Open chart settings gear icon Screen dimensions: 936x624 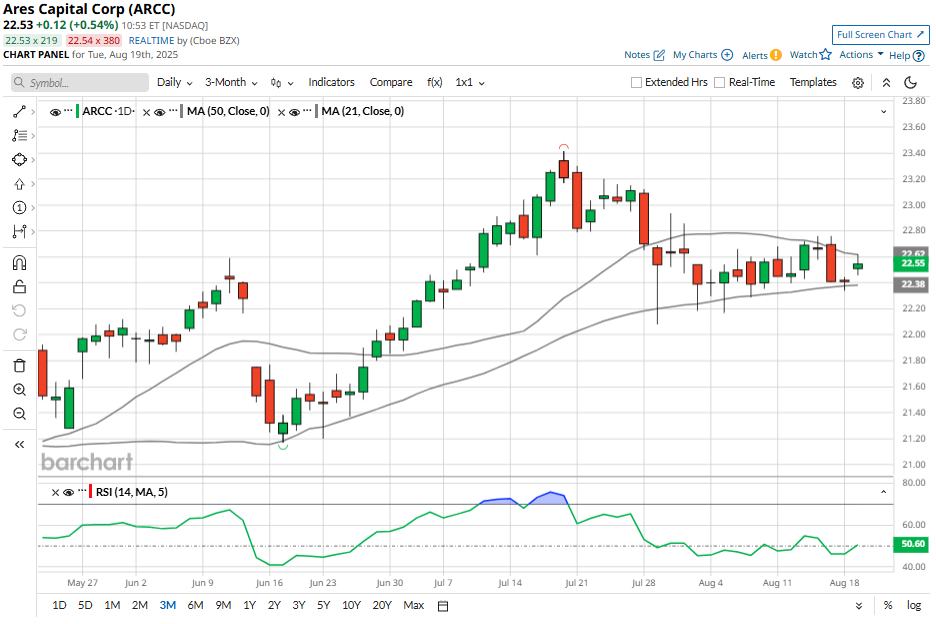click(x=858, y=83)
